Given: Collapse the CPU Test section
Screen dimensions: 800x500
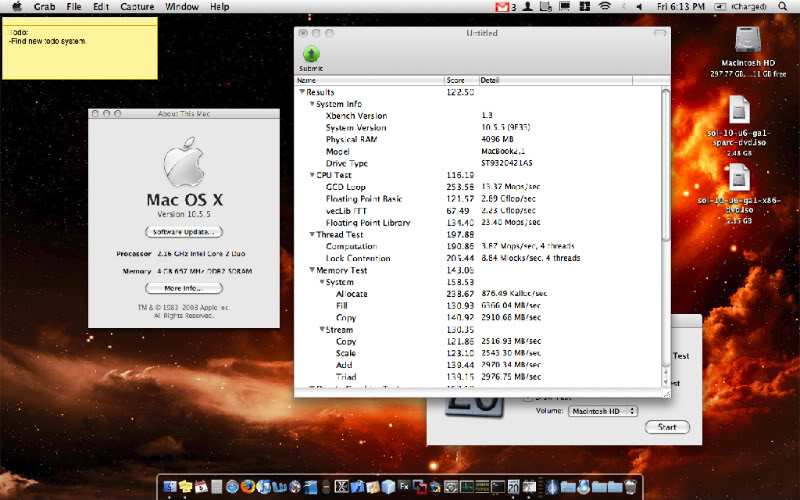Looking at the screenshot, I should coord(312,175).
